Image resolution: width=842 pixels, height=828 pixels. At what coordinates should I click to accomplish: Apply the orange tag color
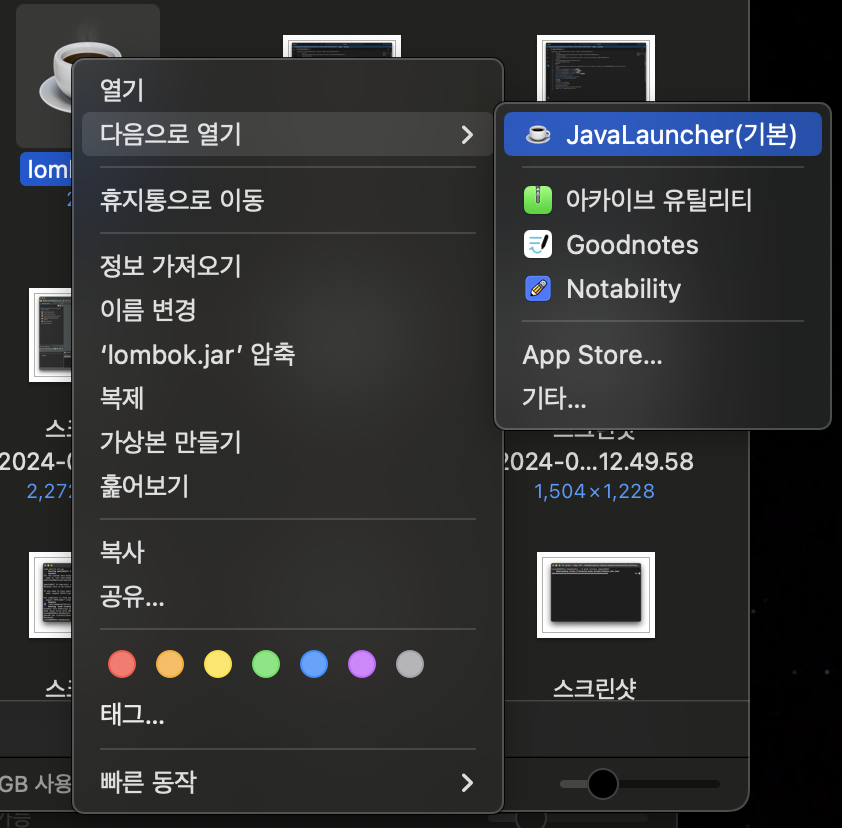170,664
